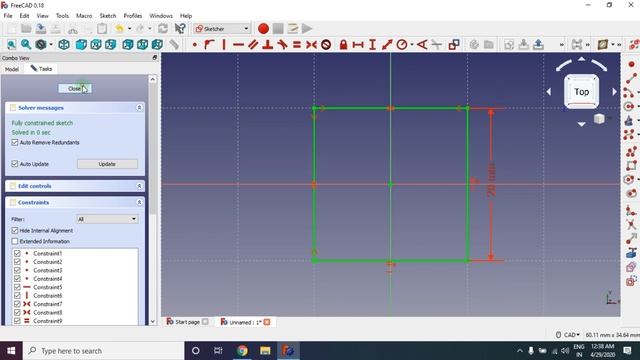640x360 pixels.
Task: Click the create line tool in right toolbar
Action: (x=631, y=78)
